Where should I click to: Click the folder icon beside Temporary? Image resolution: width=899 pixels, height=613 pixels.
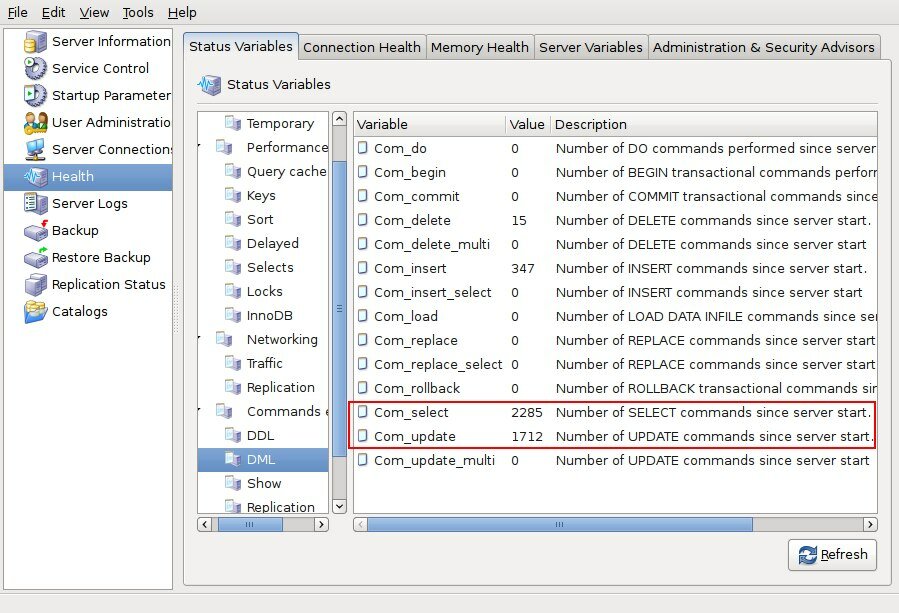click(x=233, y=123)
